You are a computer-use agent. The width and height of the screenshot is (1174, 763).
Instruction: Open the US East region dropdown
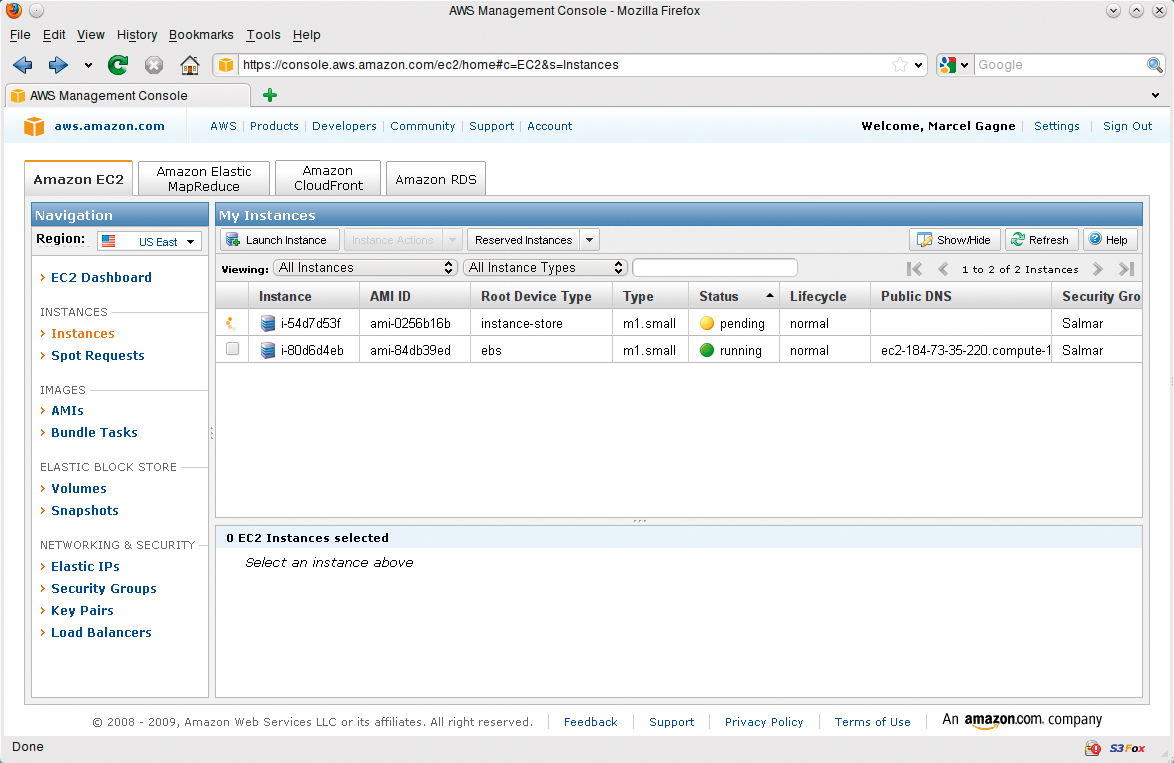tap(150, 242)
